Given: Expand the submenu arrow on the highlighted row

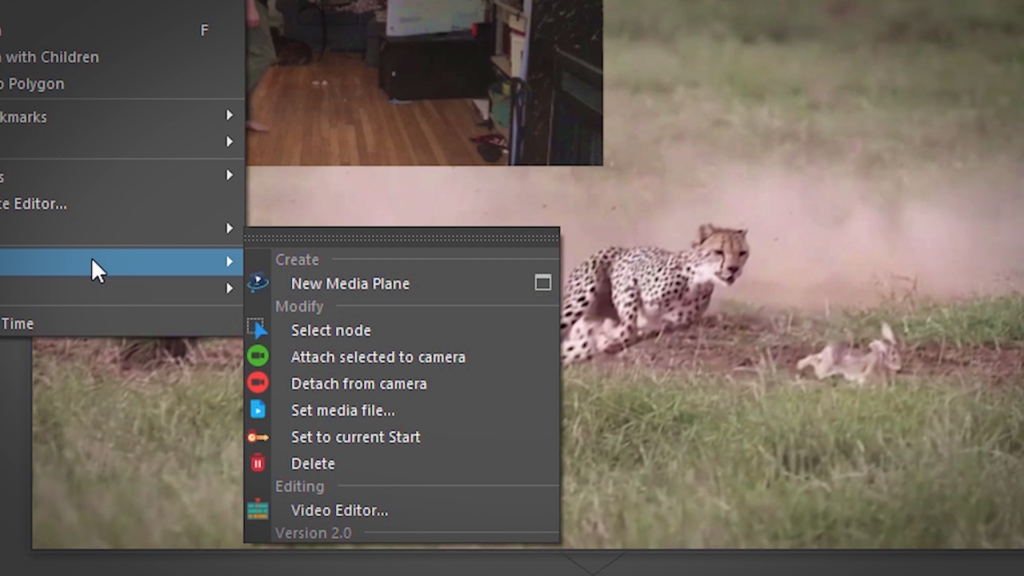Looking at the screenshot, I should coord(229,261).
